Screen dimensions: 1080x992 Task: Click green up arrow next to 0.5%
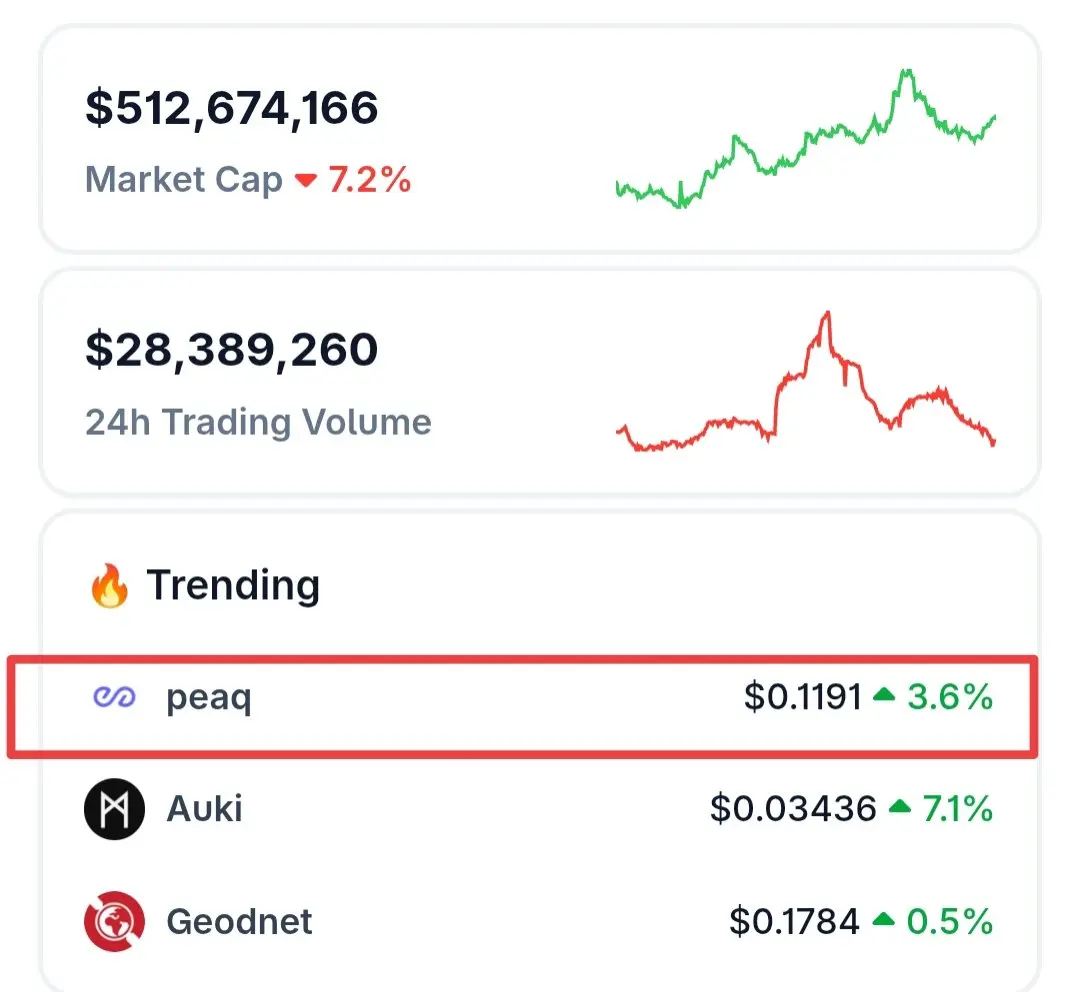click(x=883, y=919)
